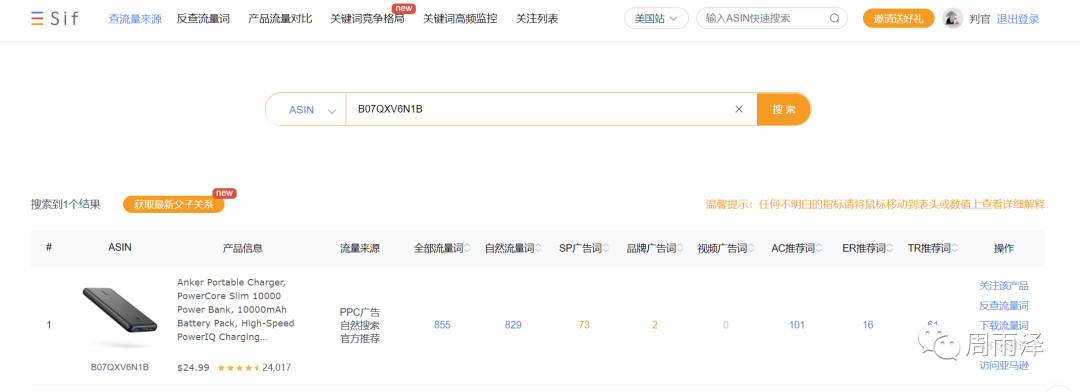The image size is (1080, 392).
Task: Click the 829 natural traffic words value
Action: click(x=512, y=325)
